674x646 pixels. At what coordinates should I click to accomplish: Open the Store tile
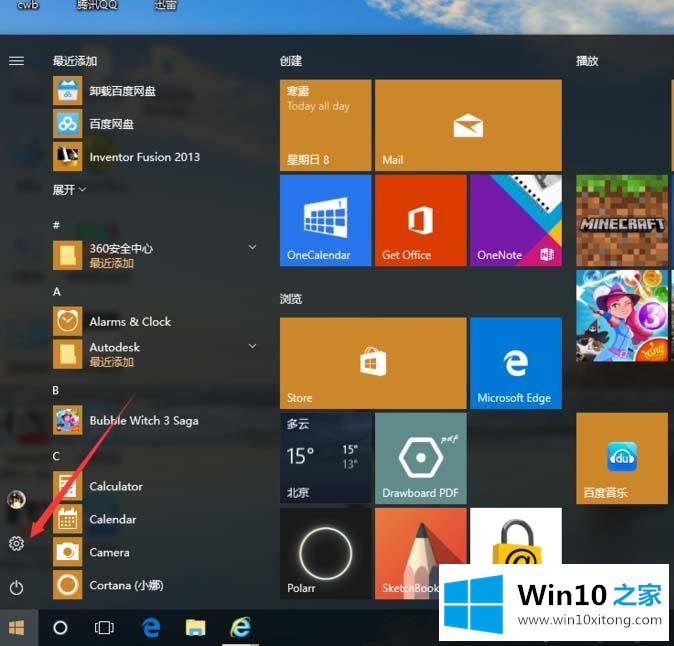(x=373, y=363)
